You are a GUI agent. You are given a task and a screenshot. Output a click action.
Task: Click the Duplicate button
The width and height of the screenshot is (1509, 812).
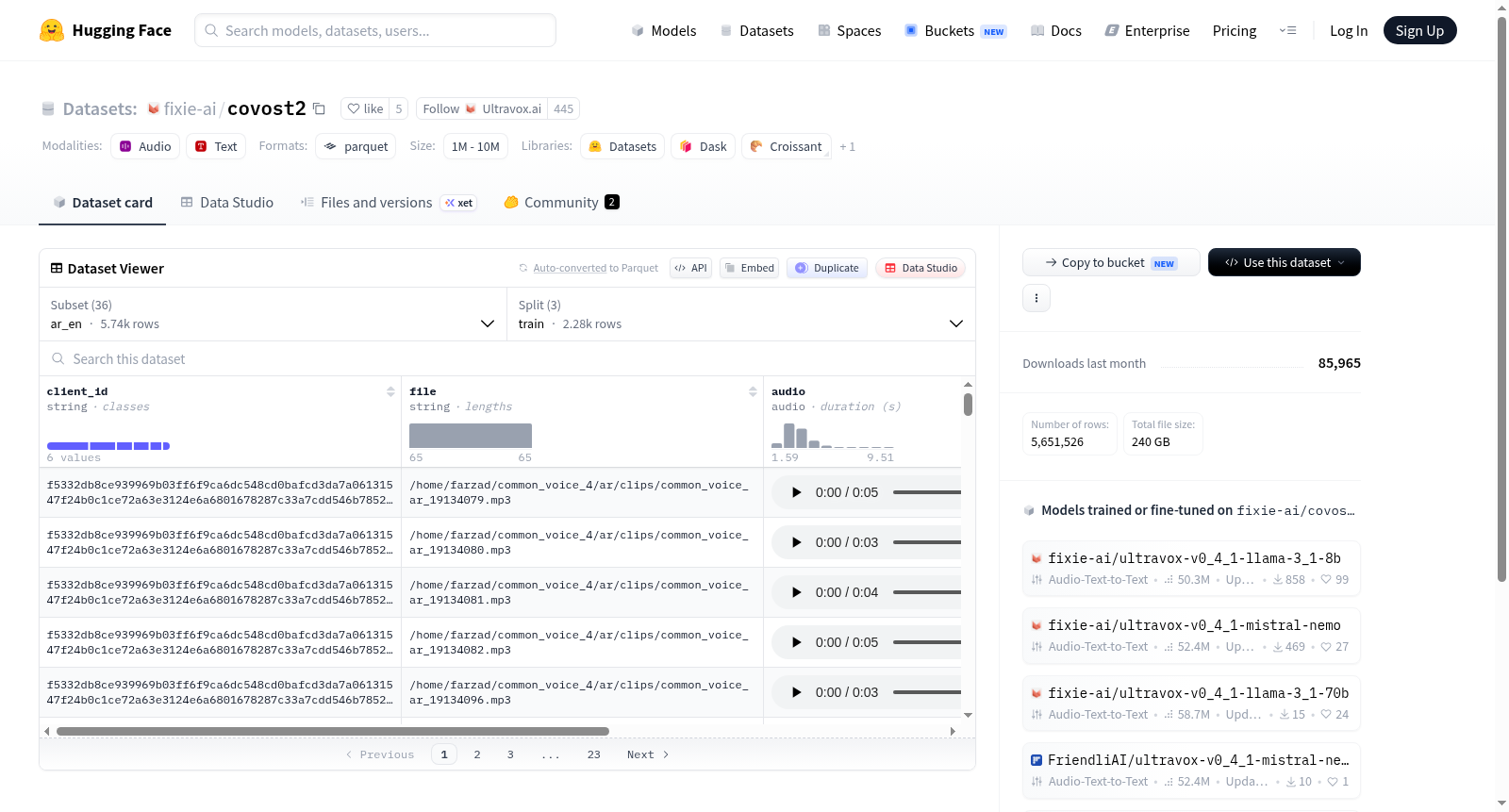click(827, 268)
